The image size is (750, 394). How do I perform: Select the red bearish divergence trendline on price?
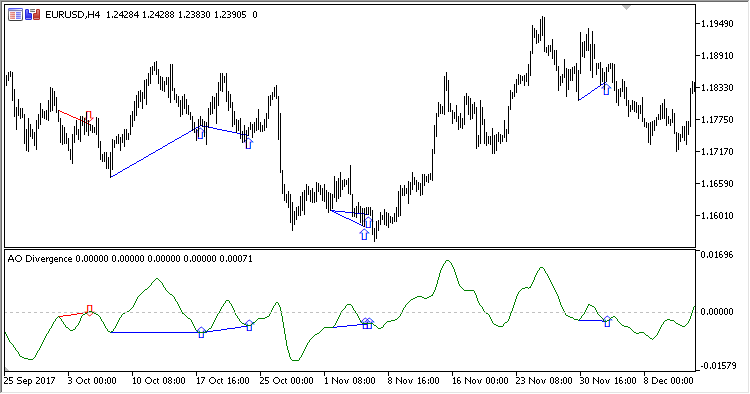pyautogui.click(x=73, y=117)
